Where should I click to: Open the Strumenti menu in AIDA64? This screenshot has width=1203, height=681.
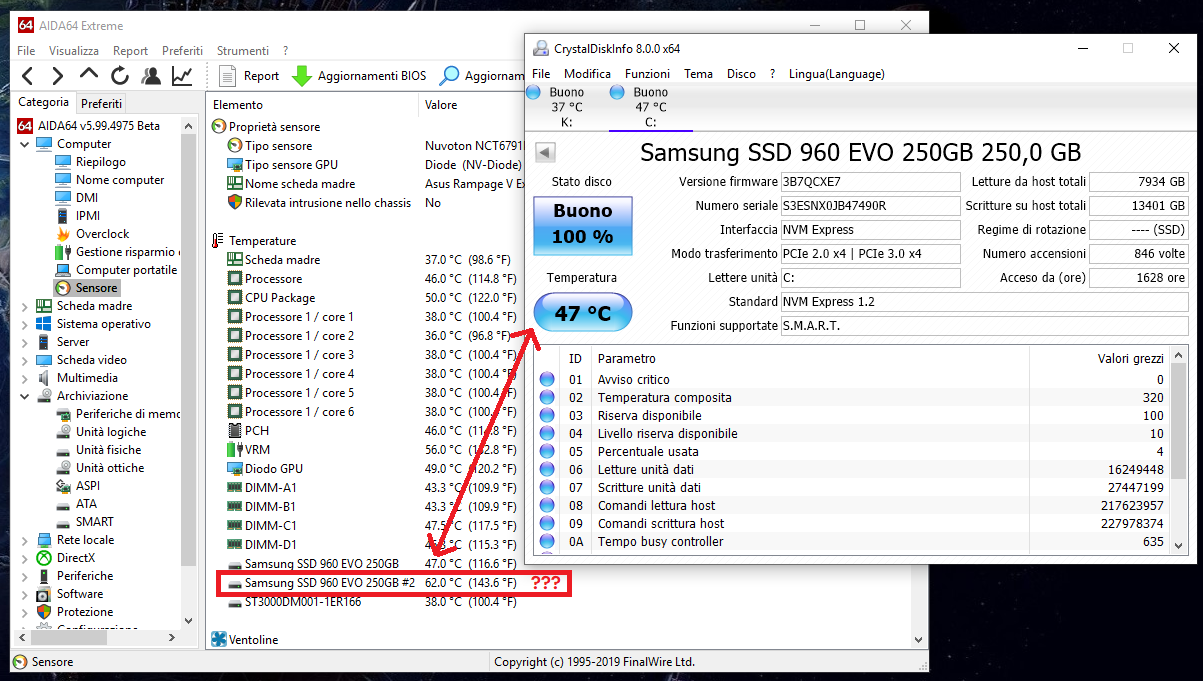243,50
